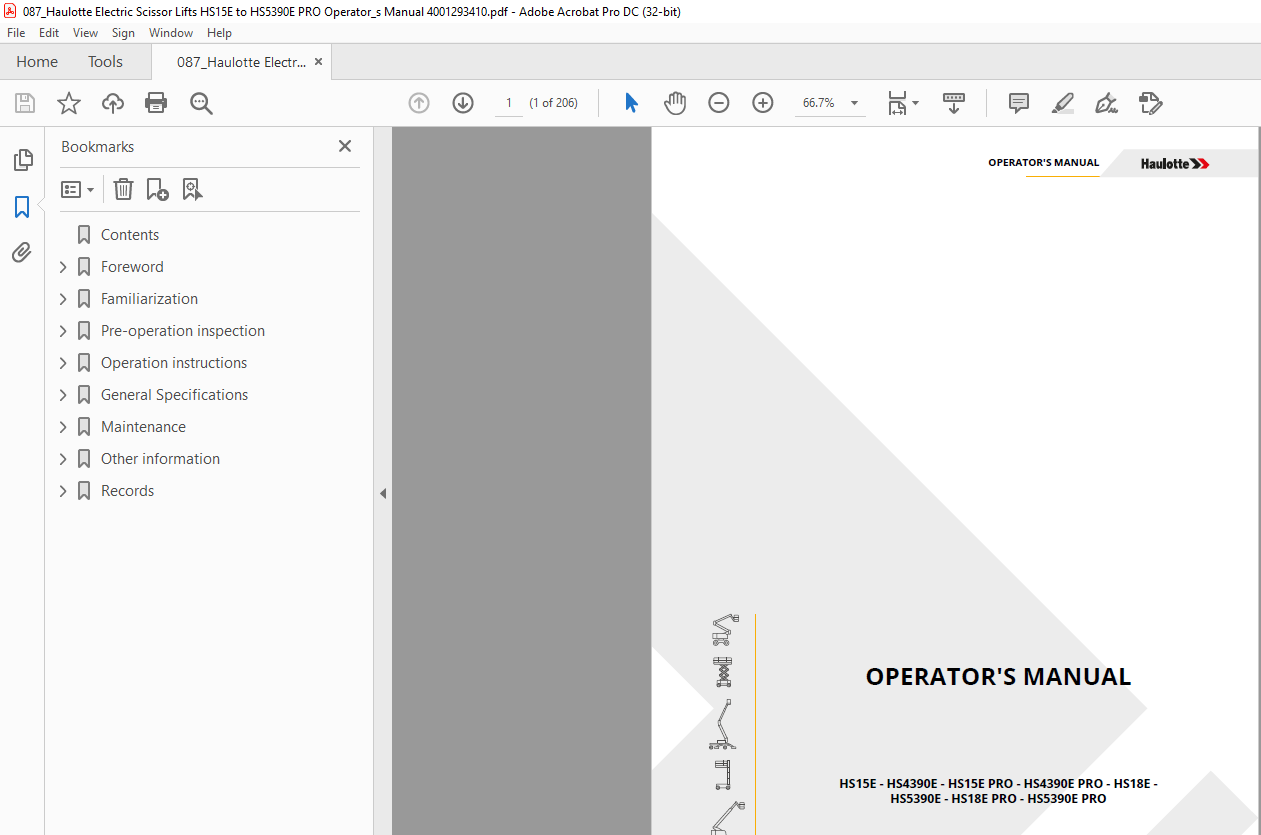
Task: Click the star bookmark file icon
Action: (69, 103)
